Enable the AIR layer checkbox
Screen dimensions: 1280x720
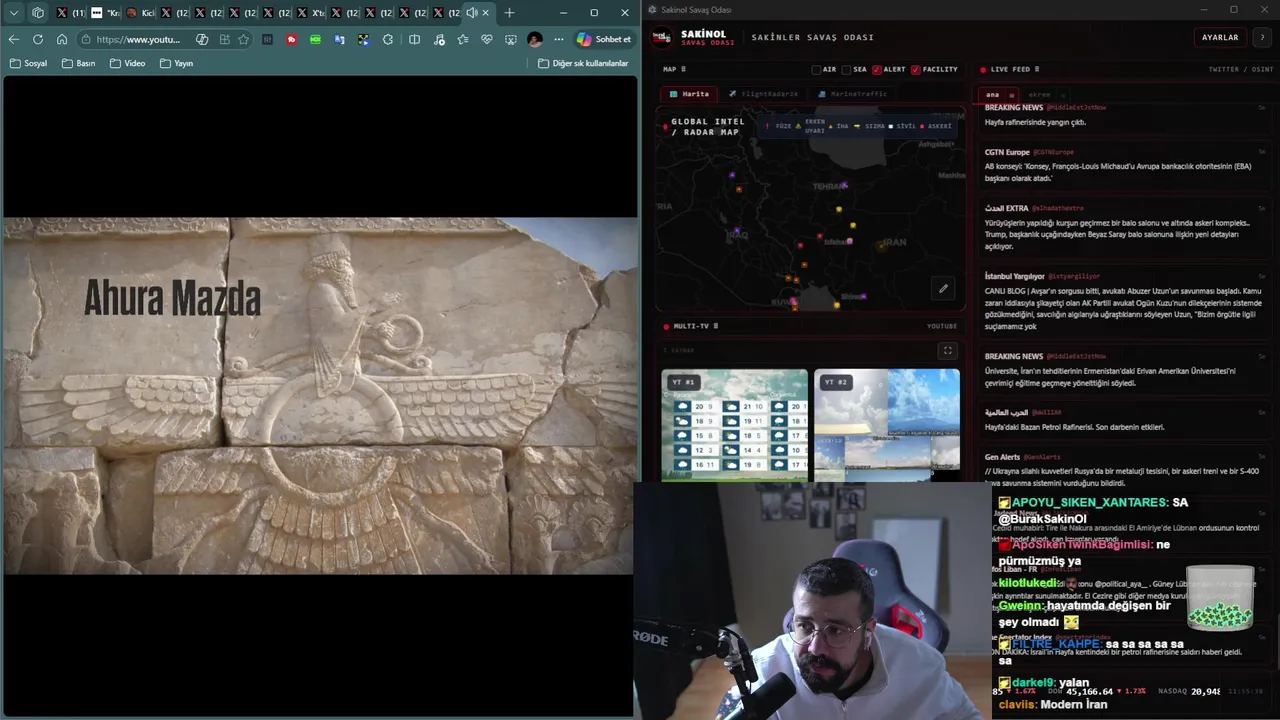pos(816,69)
